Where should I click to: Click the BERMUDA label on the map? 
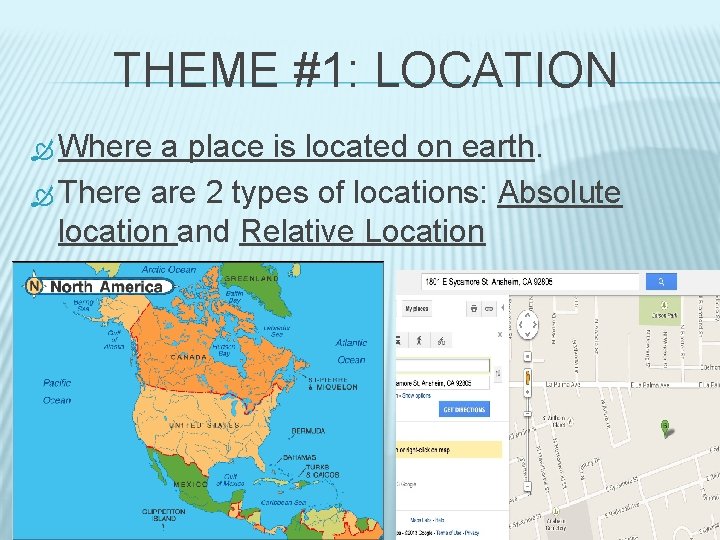pyautogui.click(x=309, y=431)
